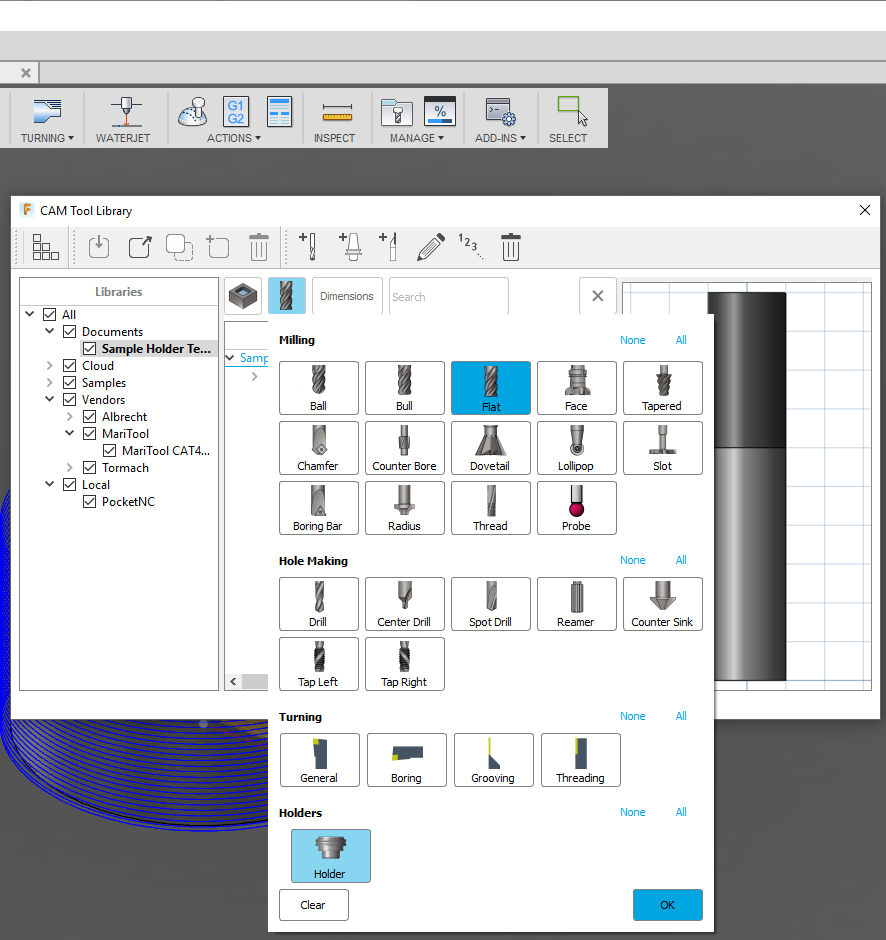Click inside the Search field
Screen dimensions: 886x940
[x=449, y=296]
